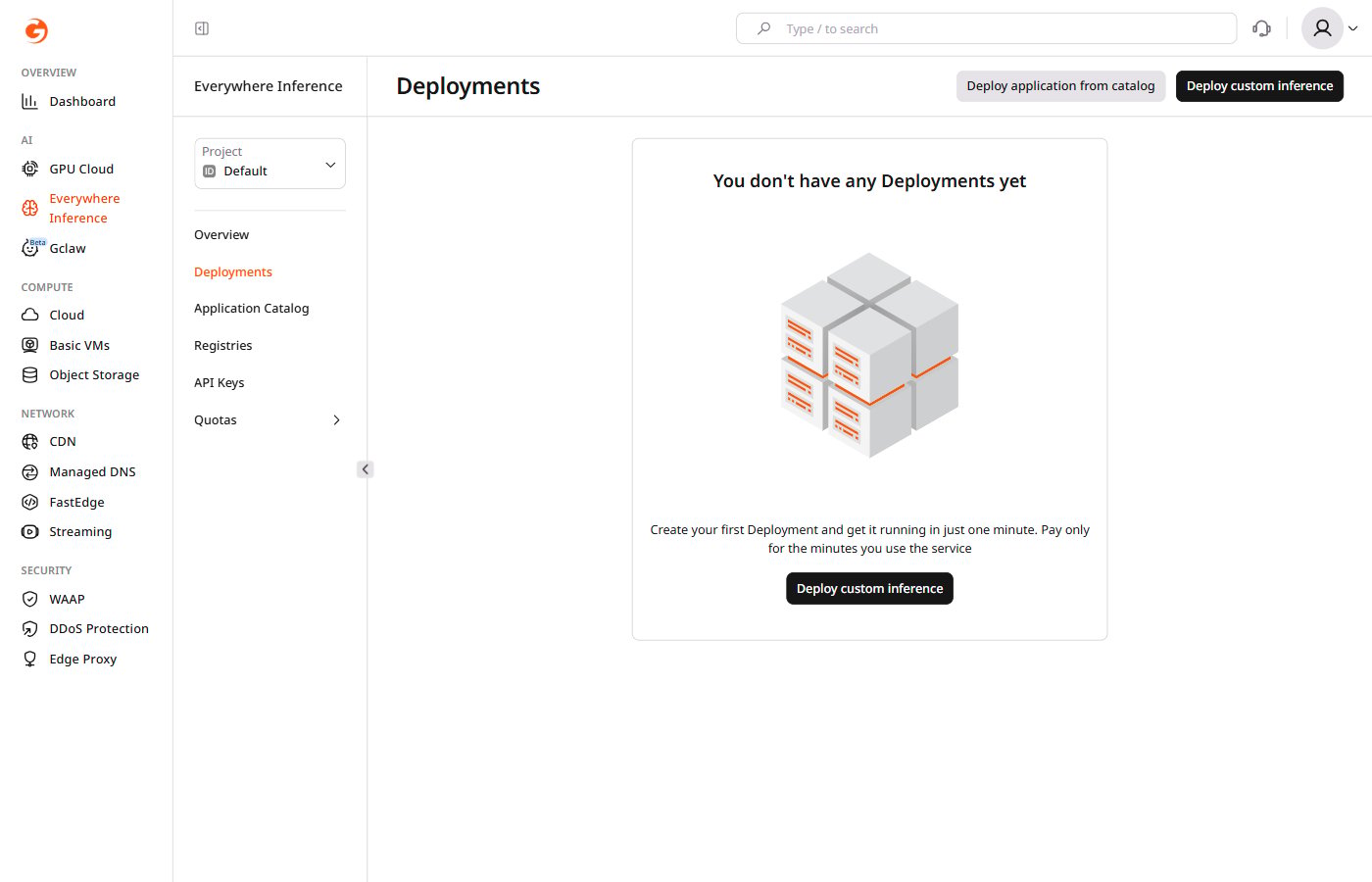The height and width of the screenshot is (882, 1372).
Task: Click the Gcore logo icon
Action: click(x=36, y=30)
